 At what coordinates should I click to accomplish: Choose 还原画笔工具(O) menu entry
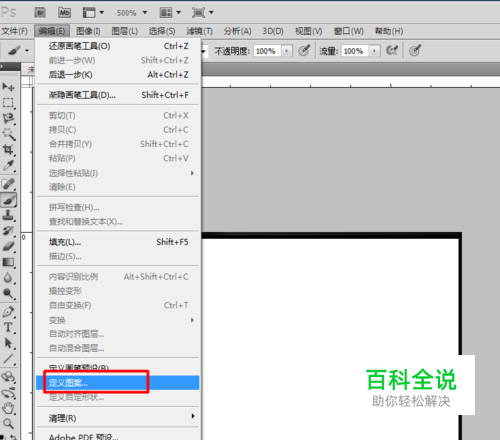pyautogui.click(x=118, y=46)
